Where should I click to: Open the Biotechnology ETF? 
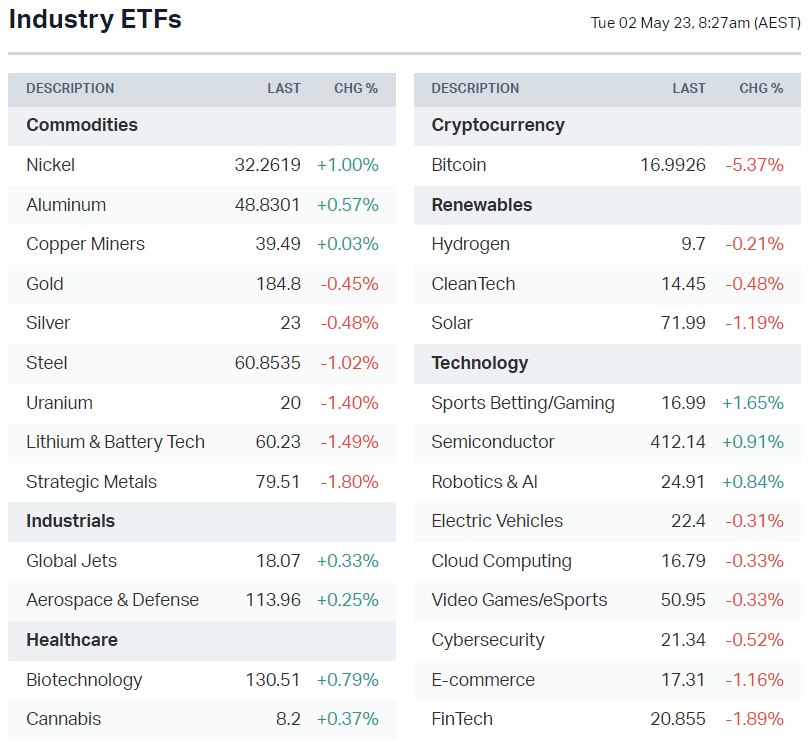(x=84, y=680)
